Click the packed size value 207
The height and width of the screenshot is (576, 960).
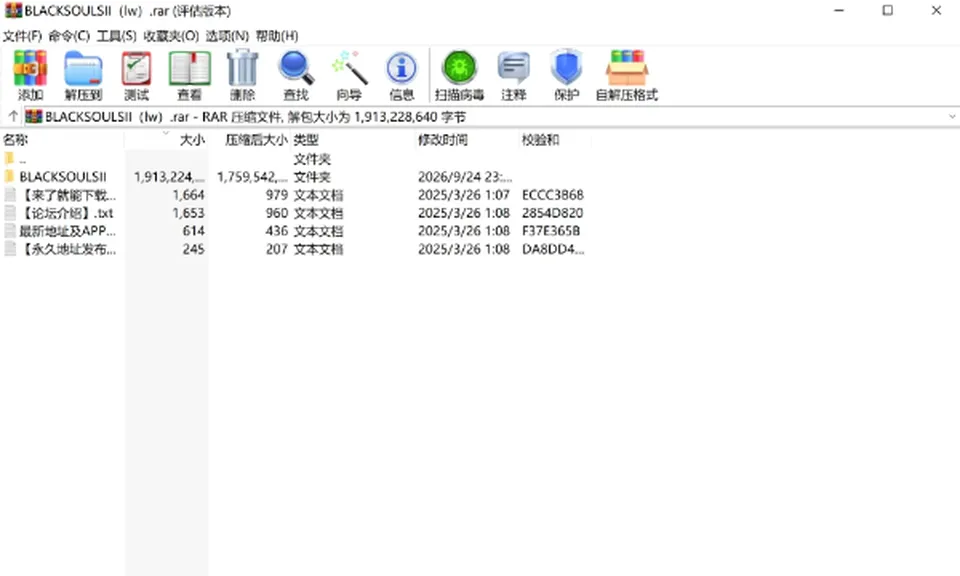[x=277, y=249]
